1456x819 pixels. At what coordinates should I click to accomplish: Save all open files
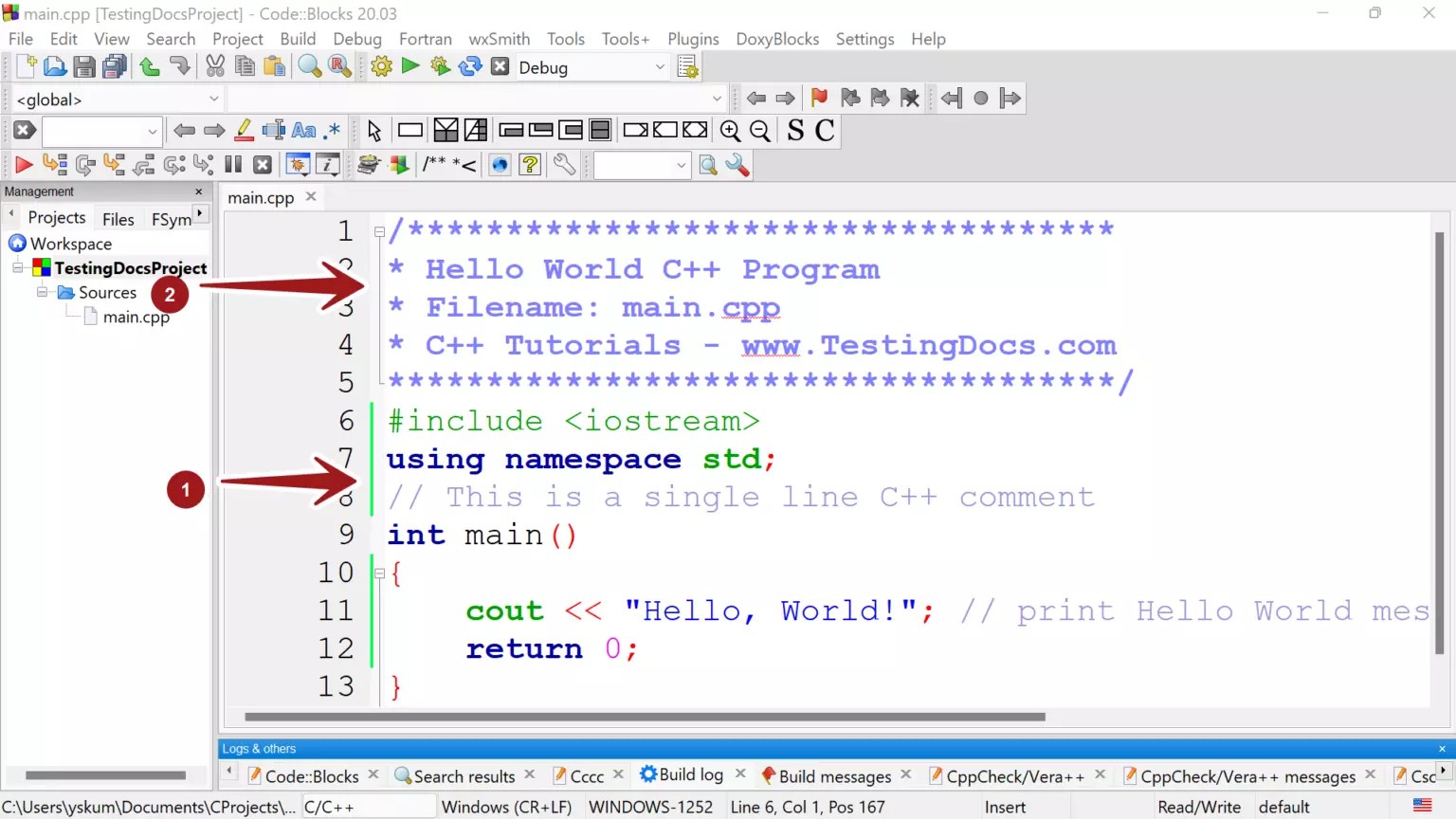tap(113, 65)
